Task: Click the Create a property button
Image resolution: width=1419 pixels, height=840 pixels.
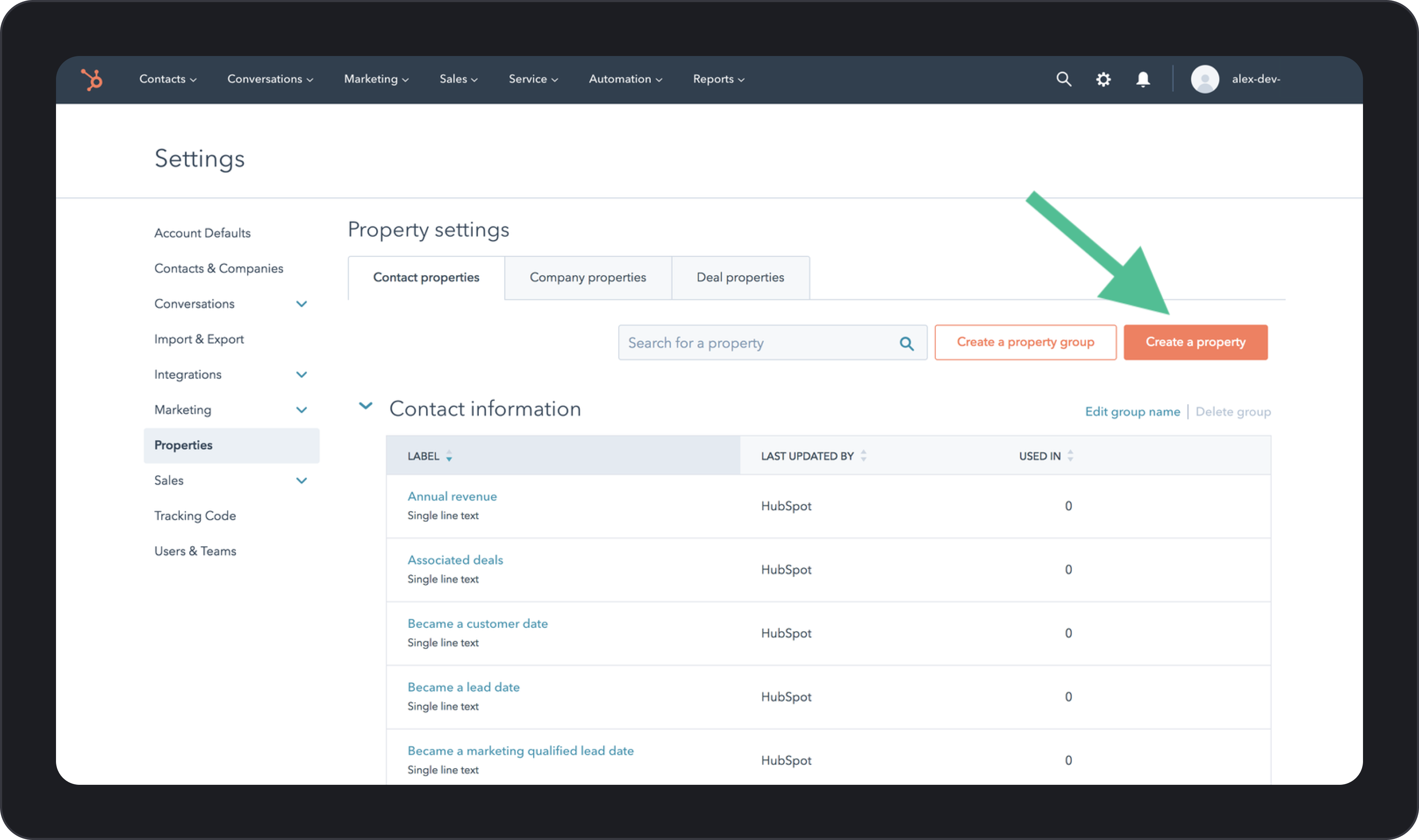Action: point(1195,342)
